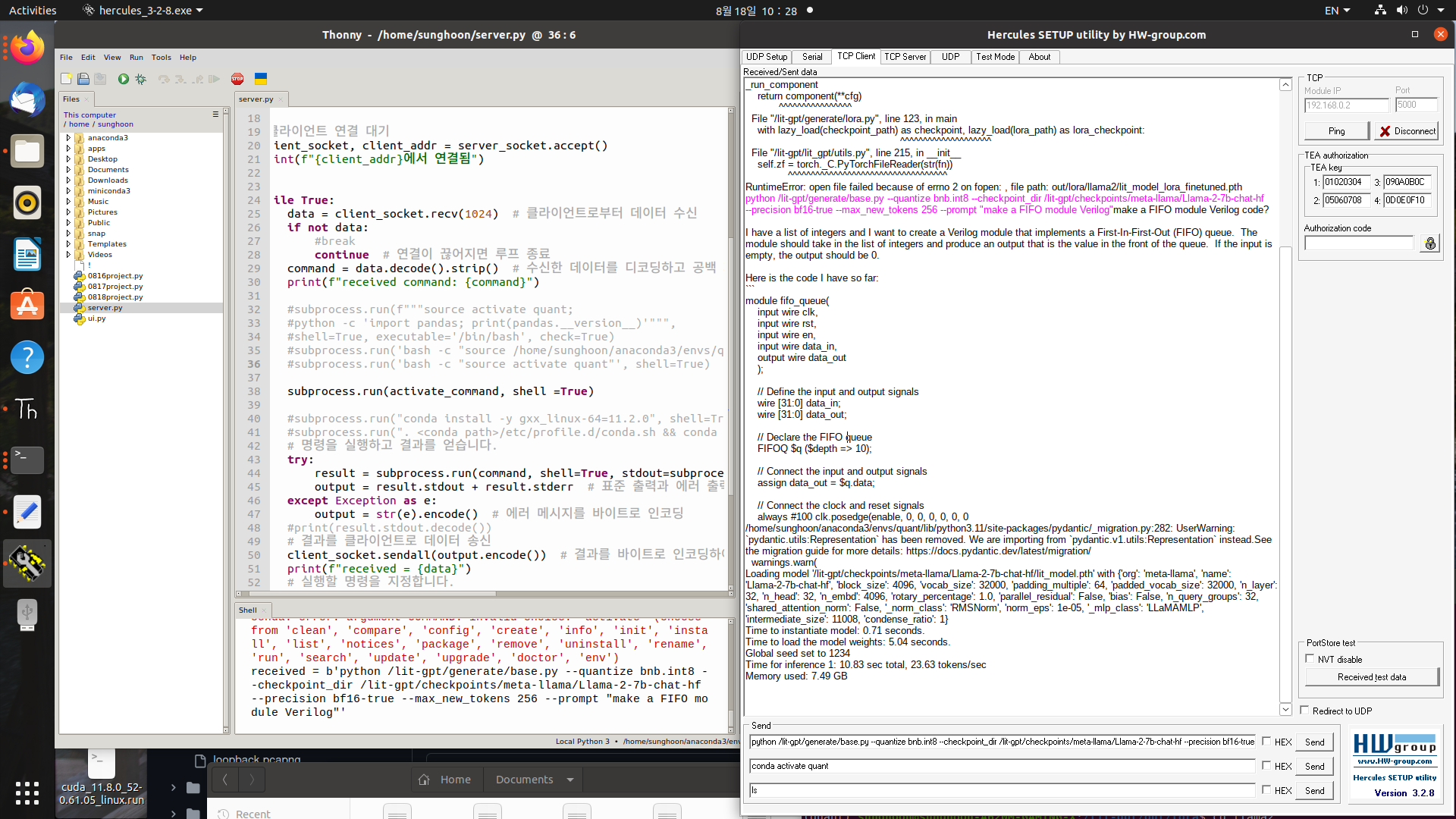Launch Files manager from the dock

pyautogui.click(x=27, y=151)
